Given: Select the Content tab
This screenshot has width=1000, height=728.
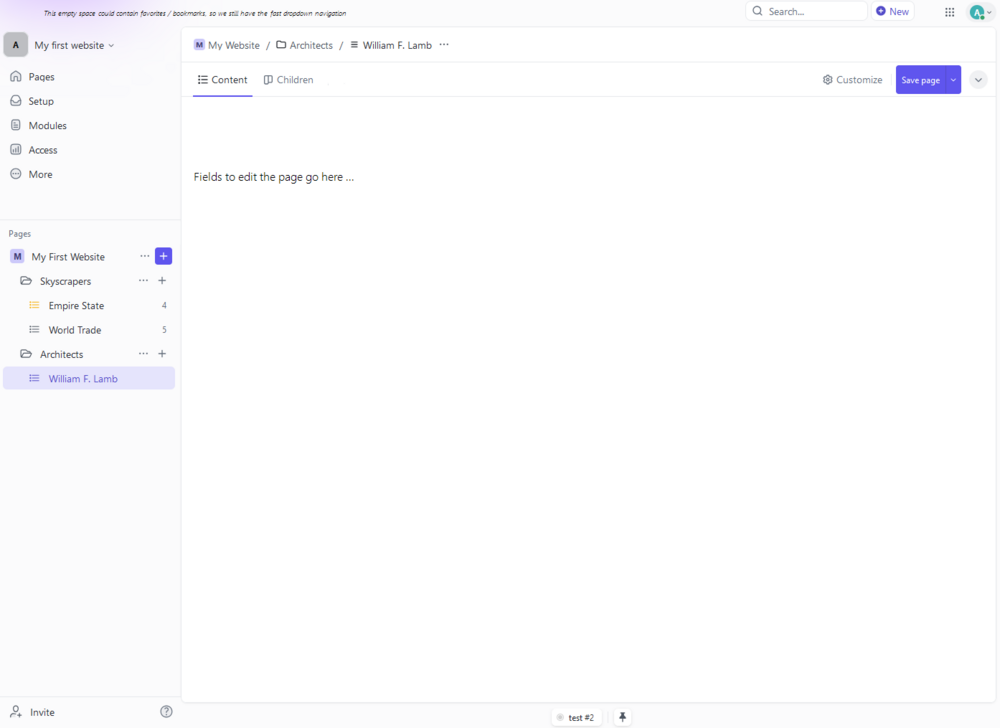Looking at the screenshot, I should (x=222, y=80).
